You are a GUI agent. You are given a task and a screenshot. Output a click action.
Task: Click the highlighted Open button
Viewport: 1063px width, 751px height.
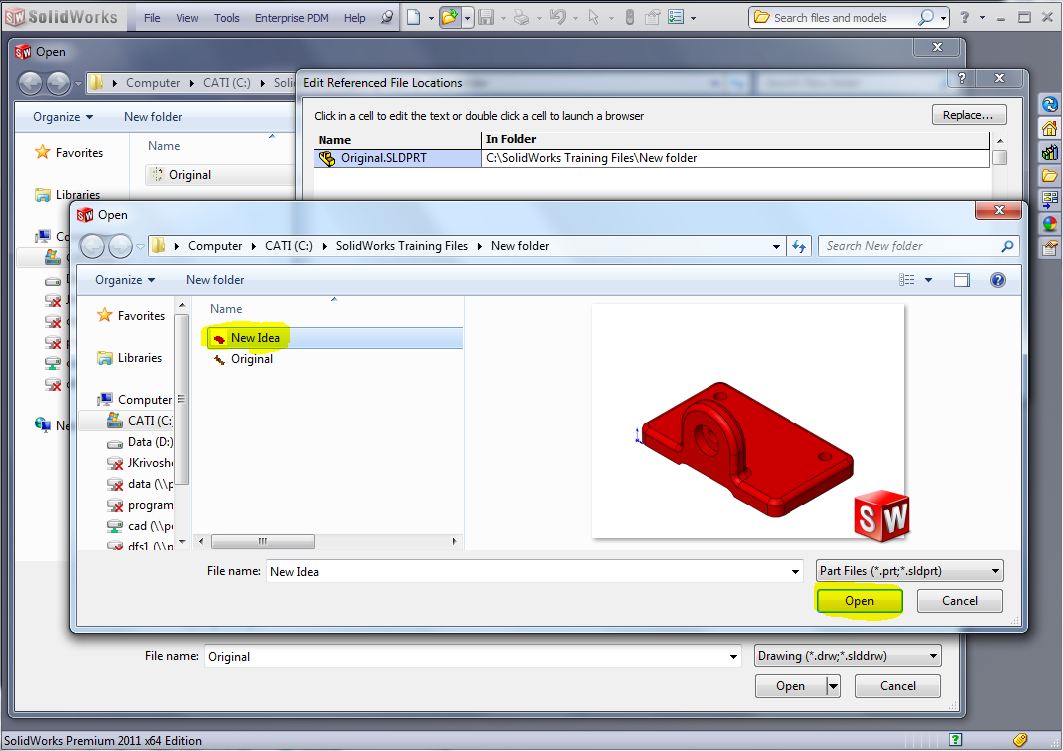(859, 601)
